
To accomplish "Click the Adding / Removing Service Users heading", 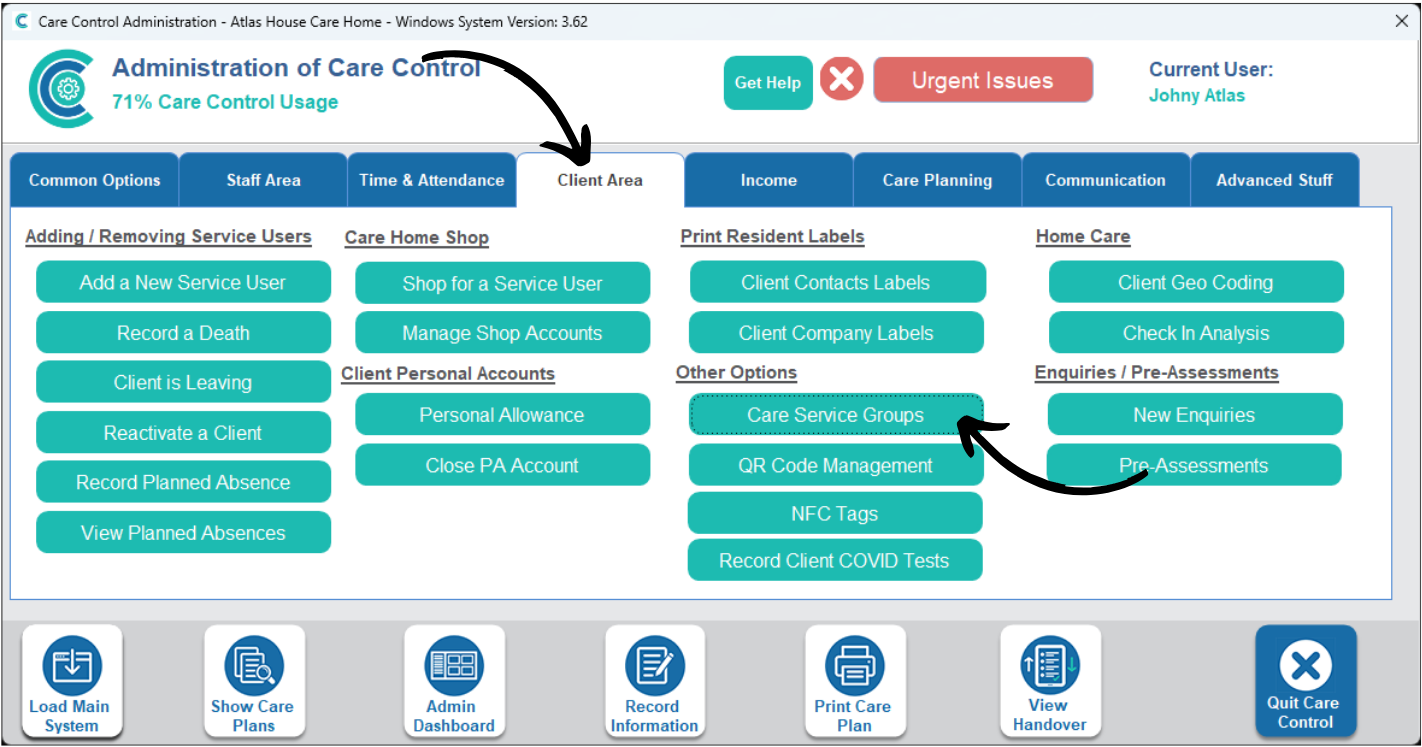I will 168,237.
